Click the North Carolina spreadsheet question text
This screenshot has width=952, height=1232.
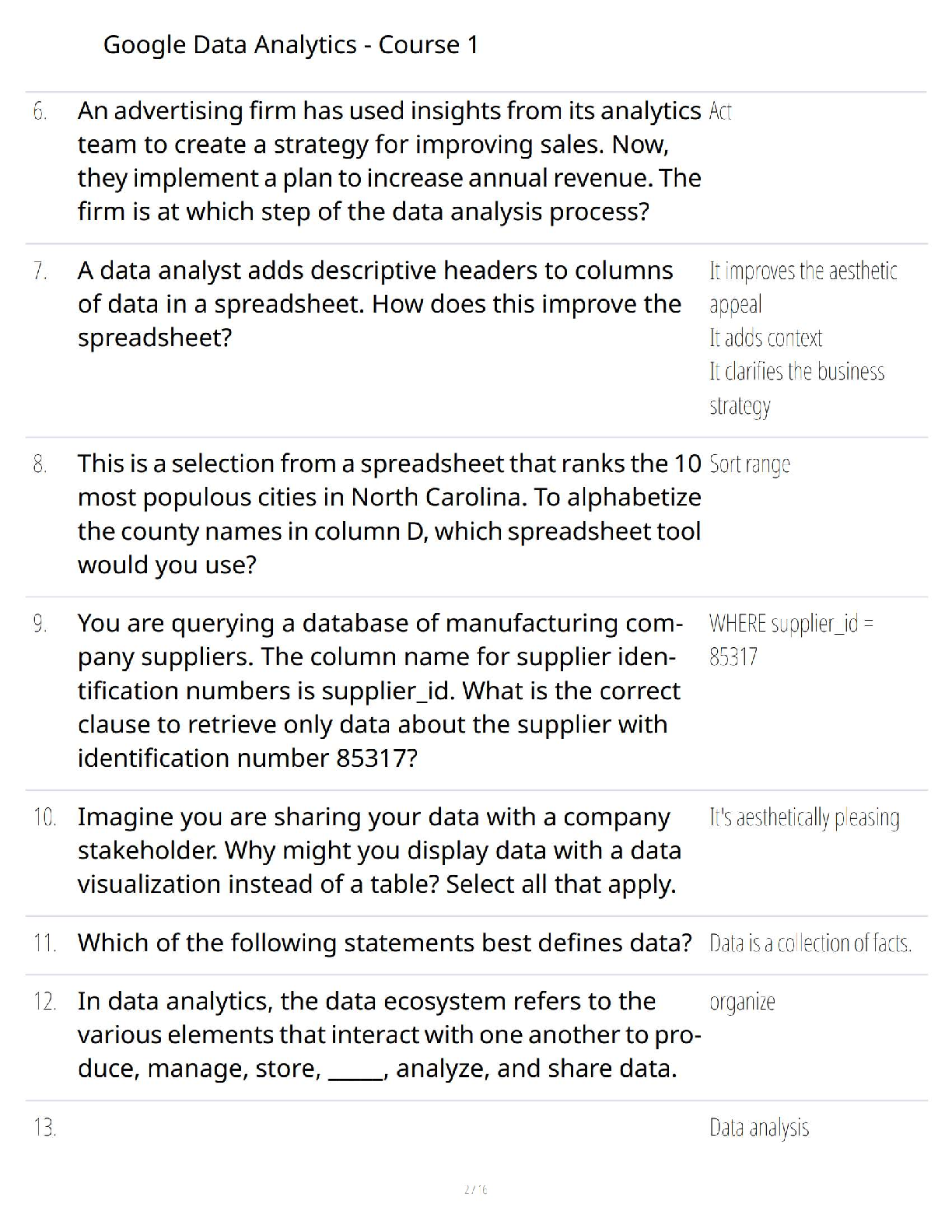click(389, 514)
